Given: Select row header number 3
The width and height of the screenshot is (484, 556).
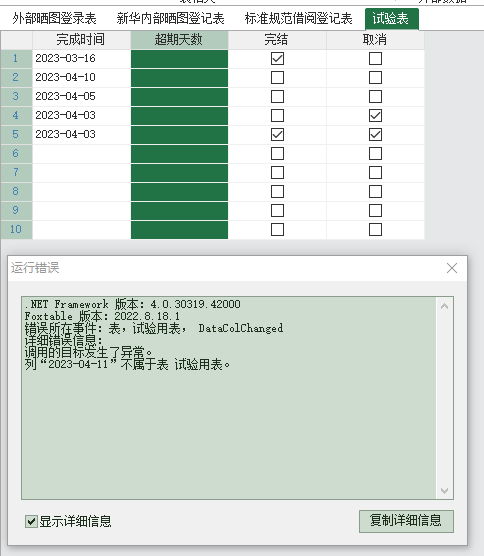Looking at the screenshot, I should 16,96.
